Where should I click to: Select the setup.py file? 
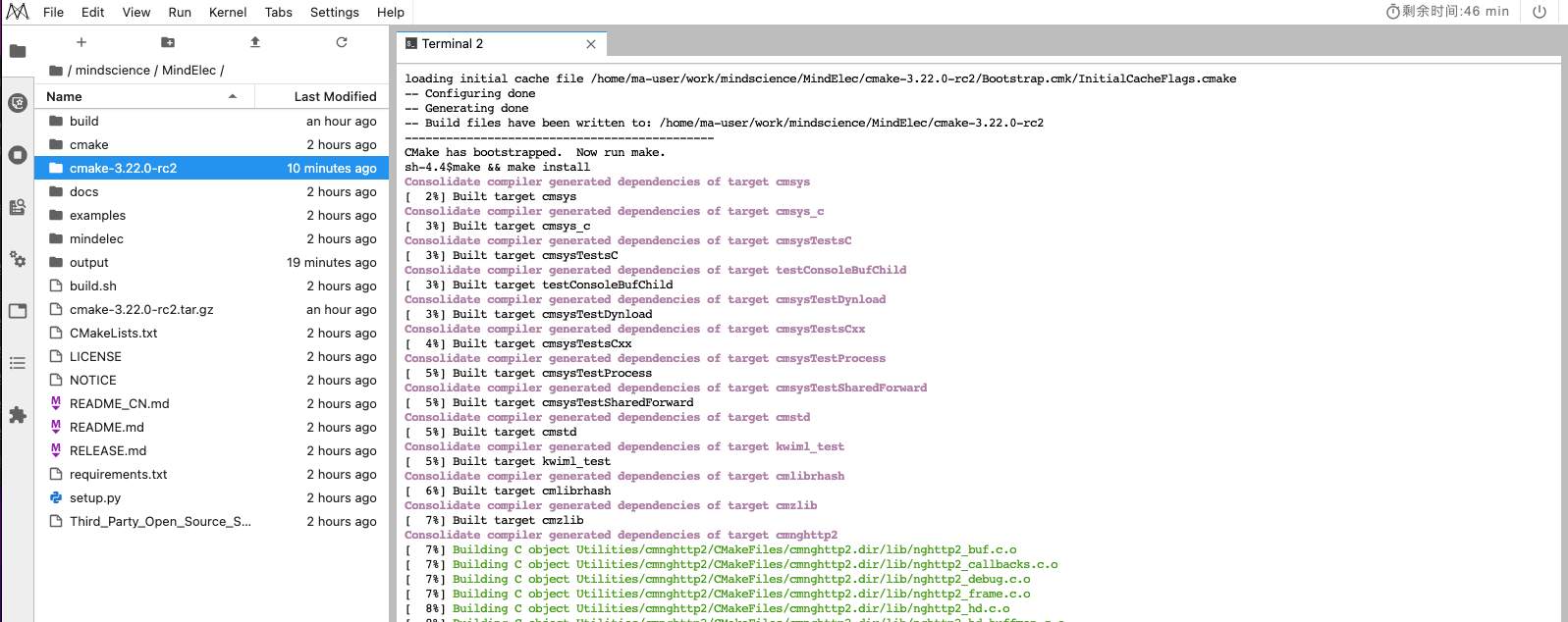[212, 497]
